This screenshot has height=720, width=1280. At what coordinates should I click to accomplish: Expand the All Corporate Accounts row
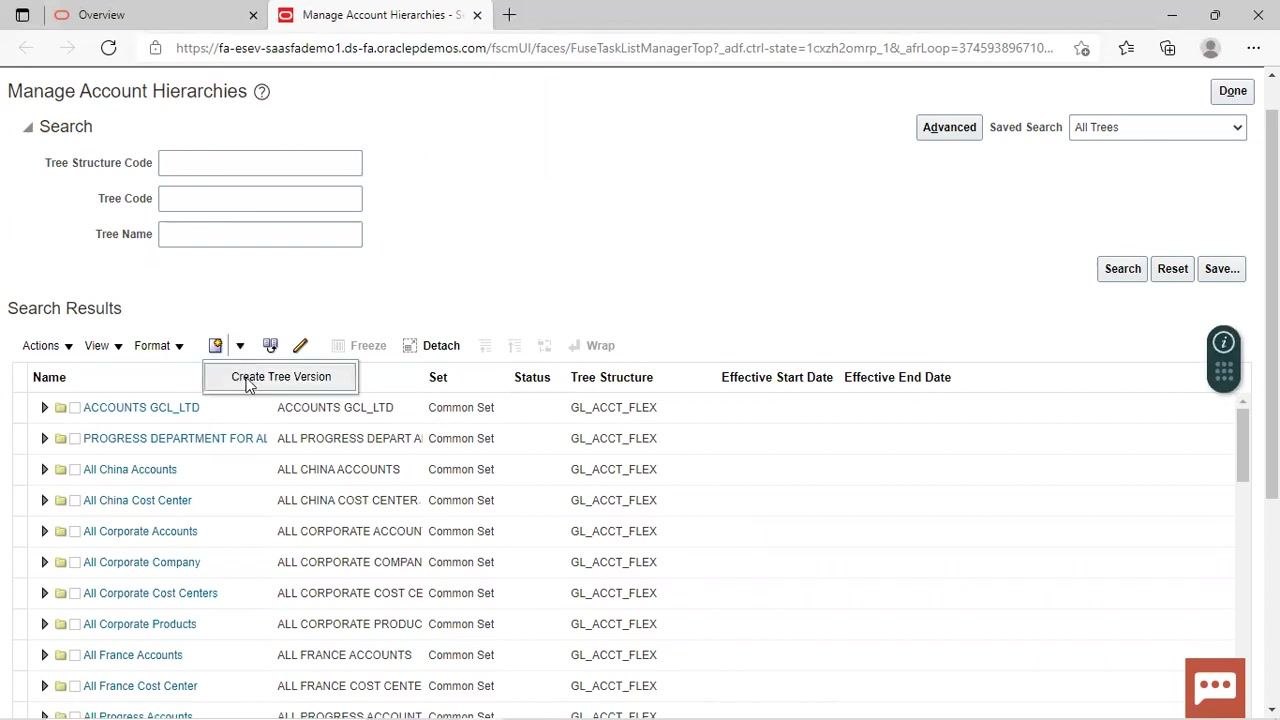point(44,532)
